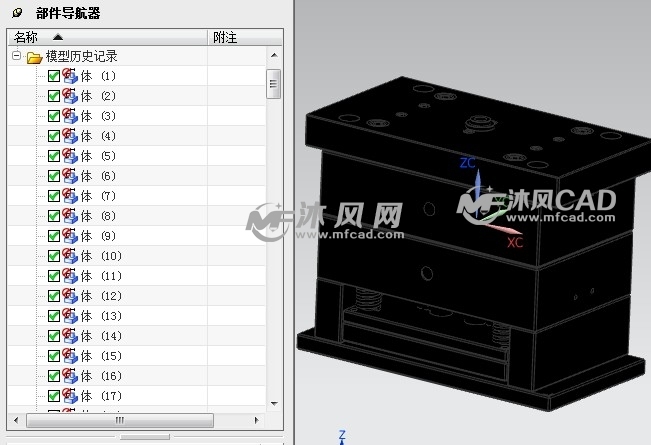Click the 附注 column header
651x445 pixels.
245,37
